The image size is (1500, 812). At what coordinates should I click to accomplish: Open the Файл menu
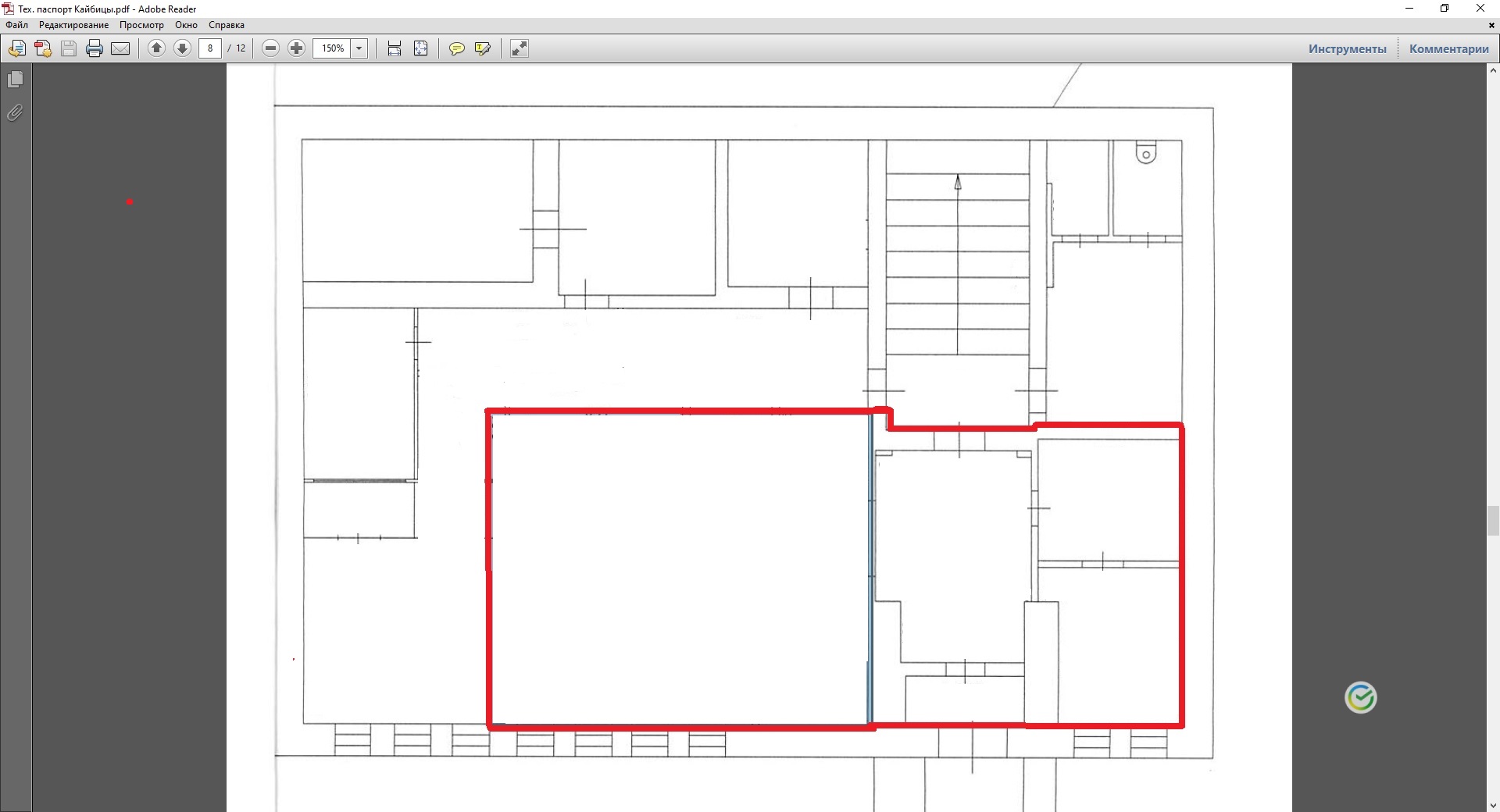point(17,25)
